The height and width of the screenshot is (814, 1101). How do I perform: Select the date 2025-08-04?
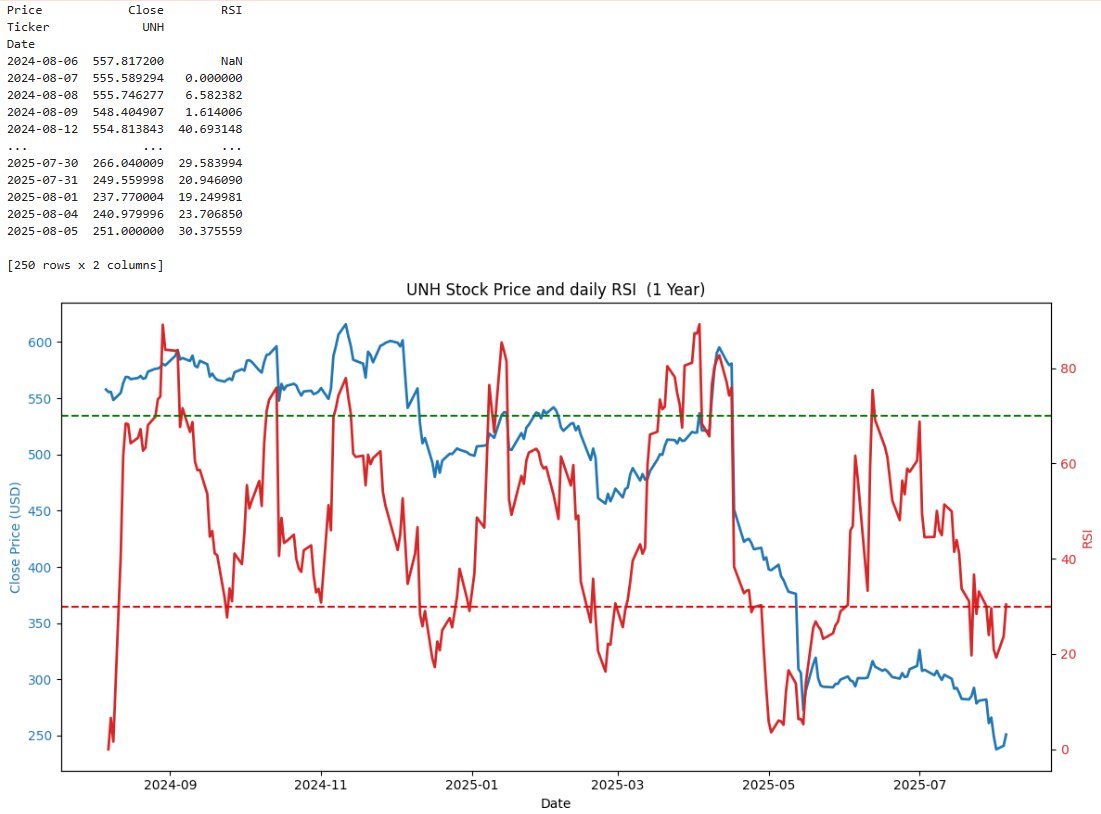click(43, 214)
